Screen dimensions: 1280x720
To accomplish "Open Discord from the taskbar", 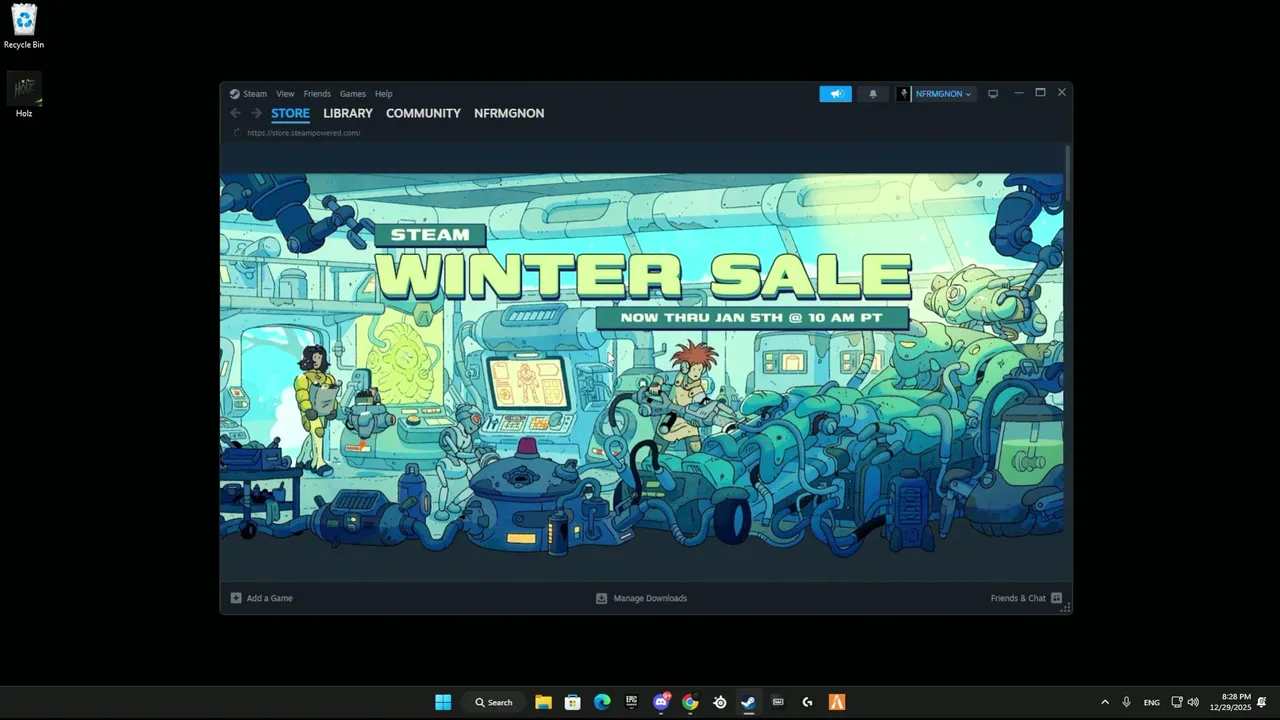I will tap(661, 702).
